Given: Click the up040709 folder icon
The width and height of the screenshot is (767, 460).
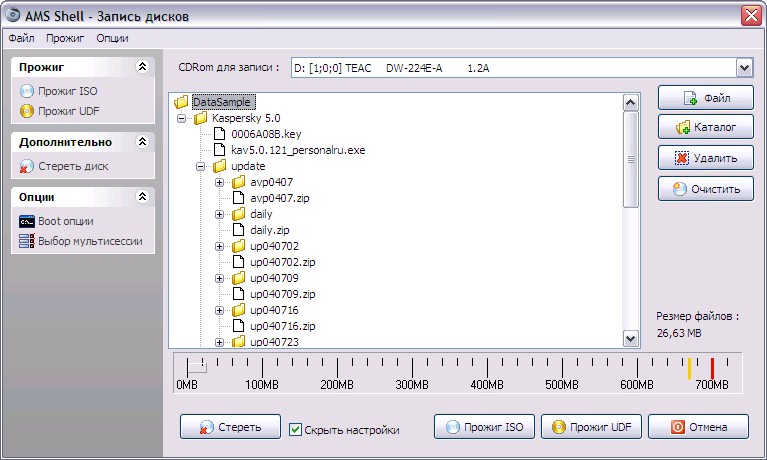Looking at the screenshot, I should 239,278.
